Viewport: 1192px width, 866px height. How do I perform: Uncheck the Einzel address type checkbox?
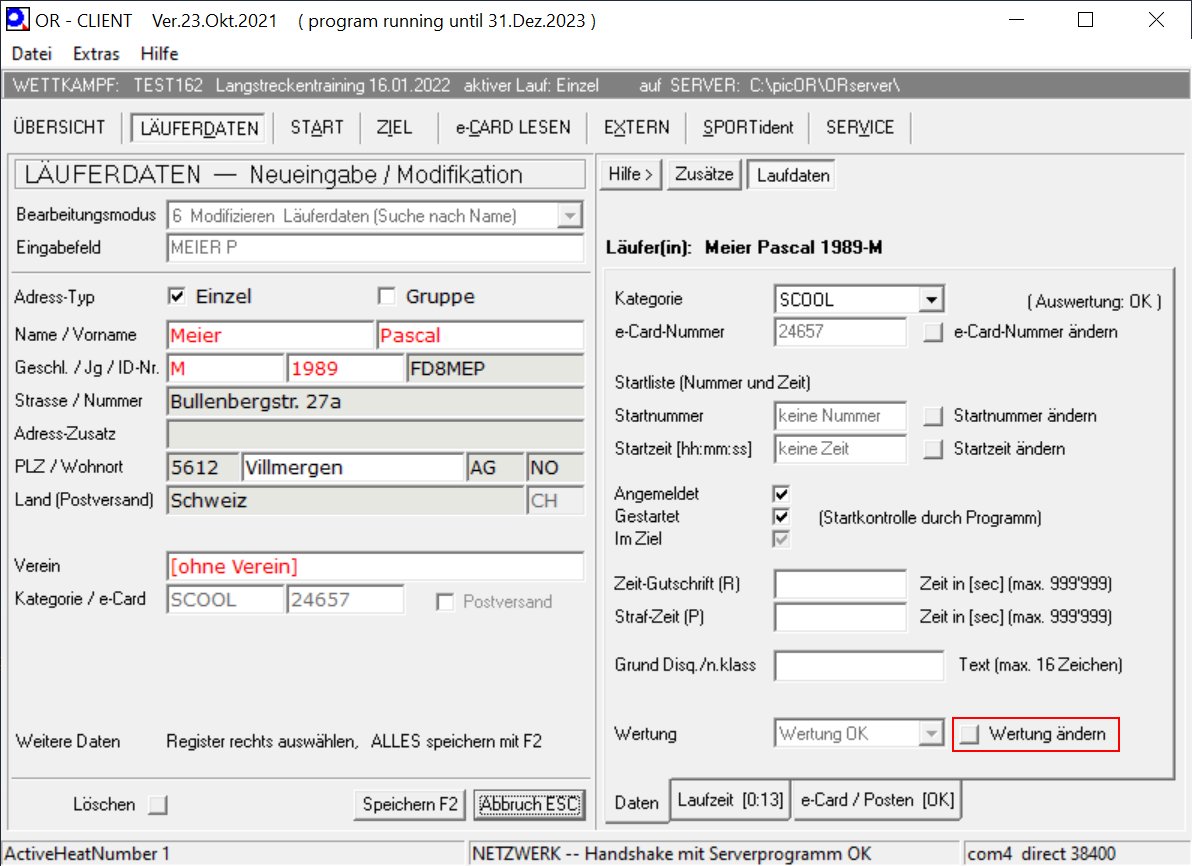click(x=177, y=297)
